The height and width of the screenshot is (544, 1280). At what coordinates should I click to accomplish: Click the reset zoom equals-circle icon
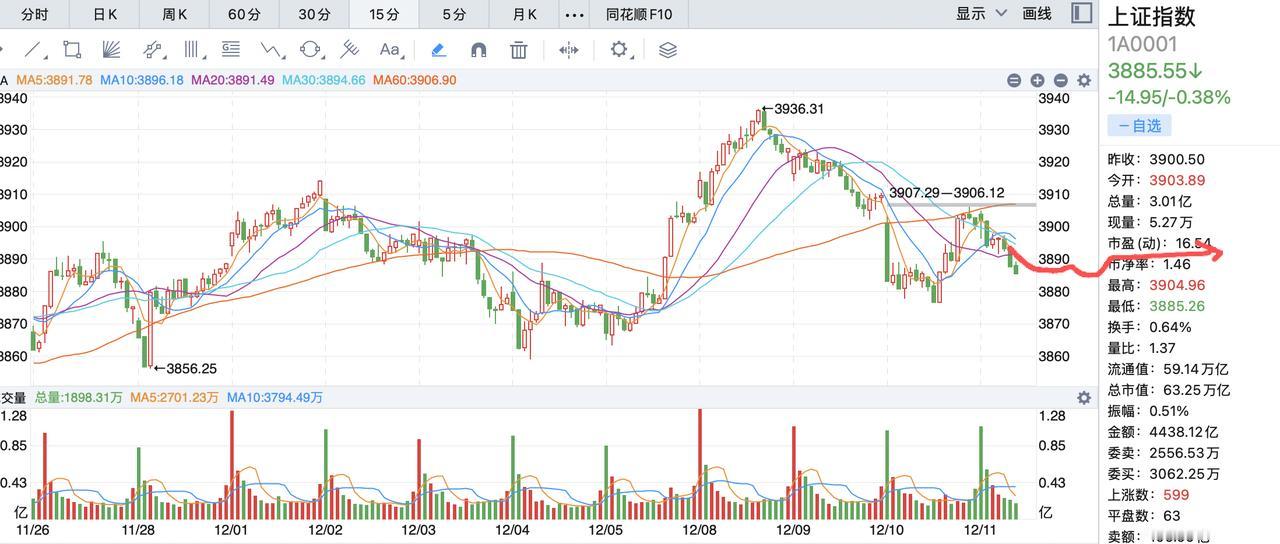1014,80
